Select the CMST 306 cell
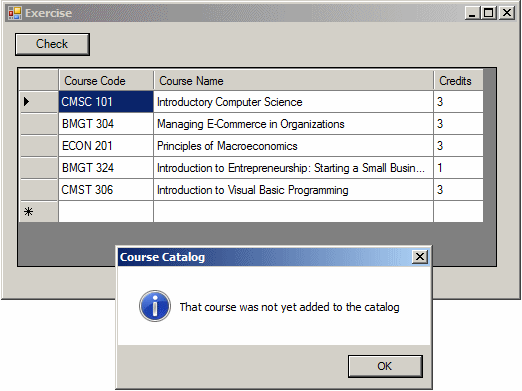 coord(106,190)
